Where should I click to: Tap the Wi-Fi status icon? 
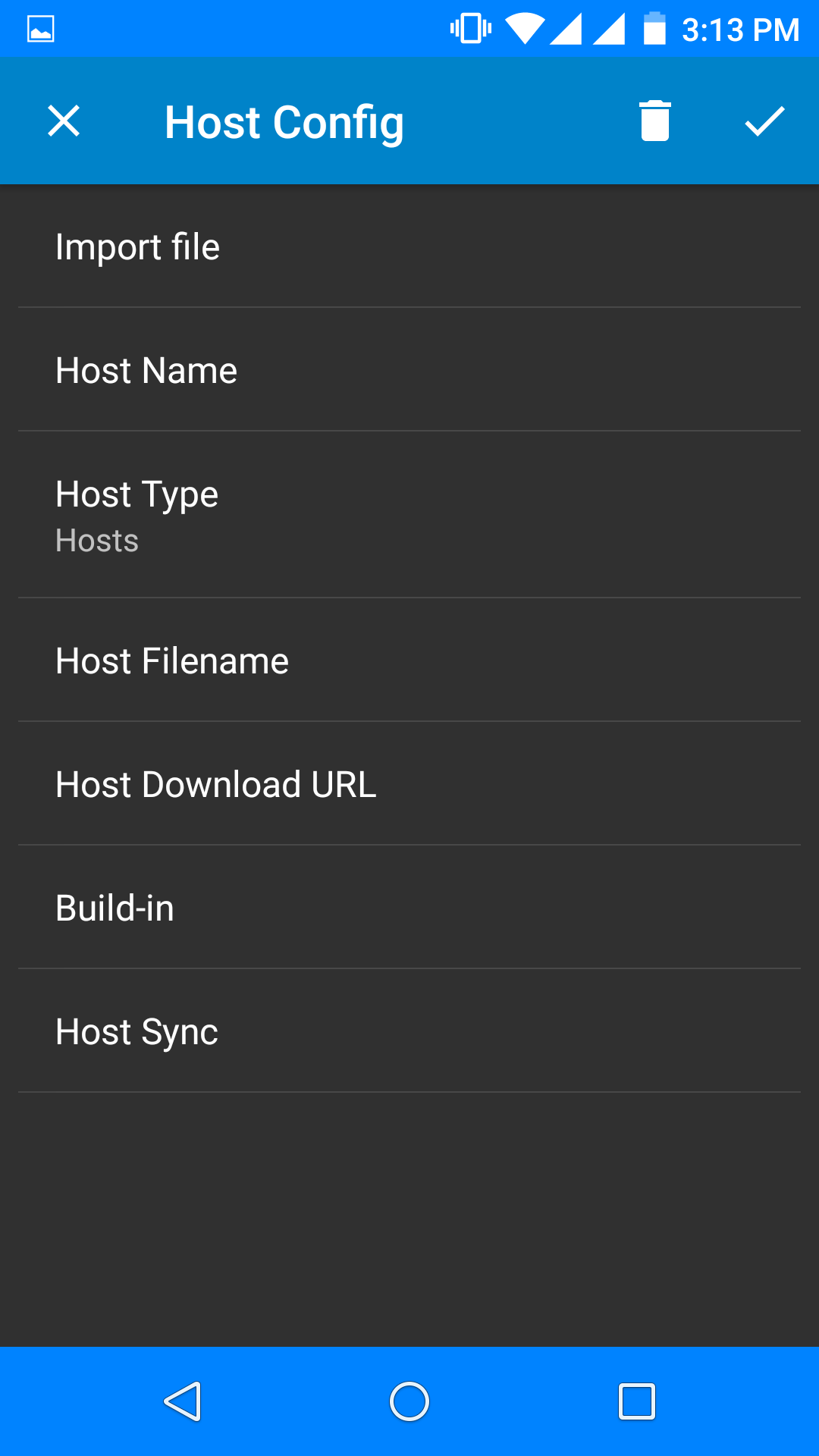(x=525, y=30)
